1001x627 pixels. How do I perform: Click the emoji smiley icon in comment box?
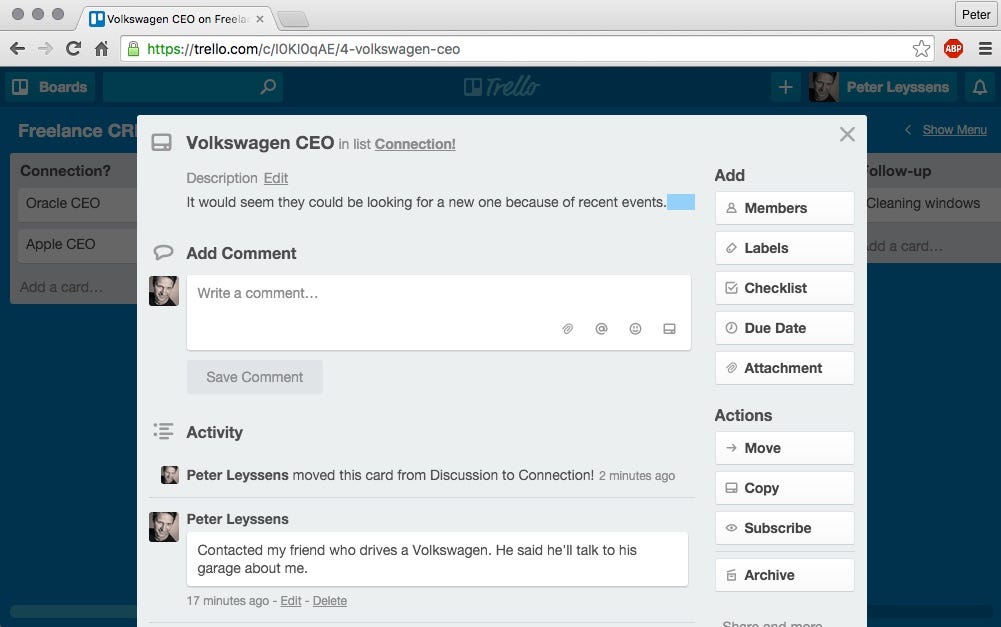pos(635,329)
